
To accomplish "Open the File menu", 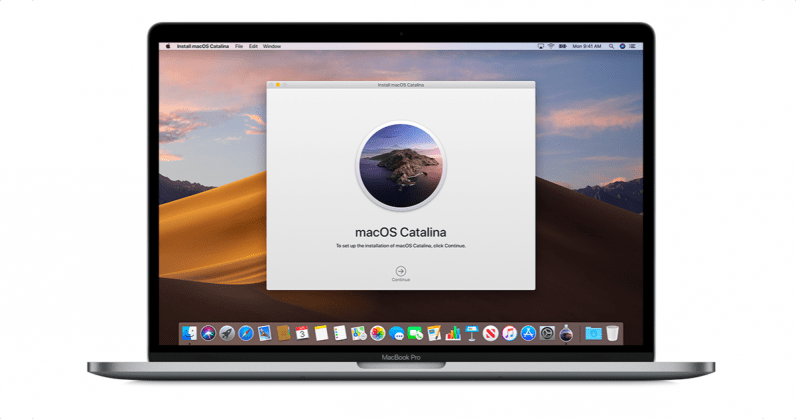I will pos(239,46).
